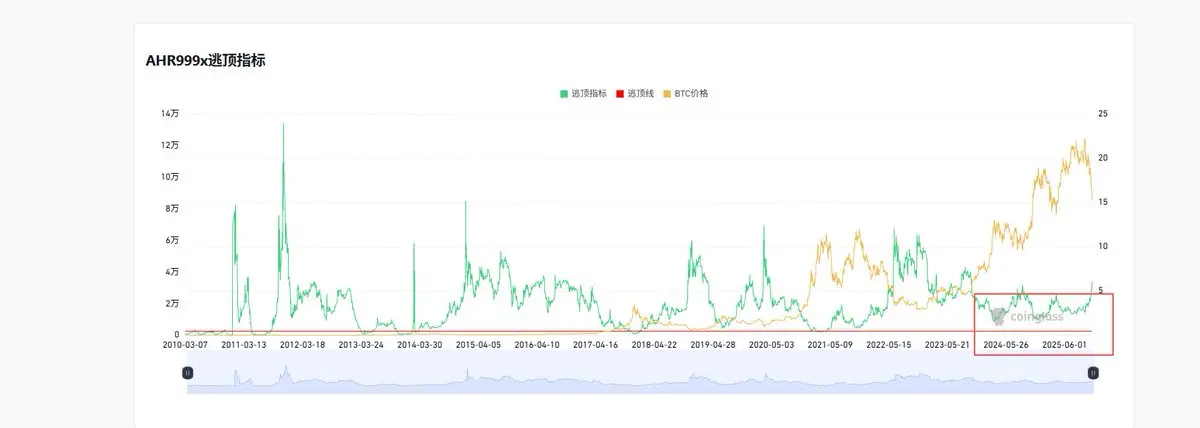The height and width of the screenshot is (428, 1200).
Task: Click the 4万 left axis label
Action: 172,271
